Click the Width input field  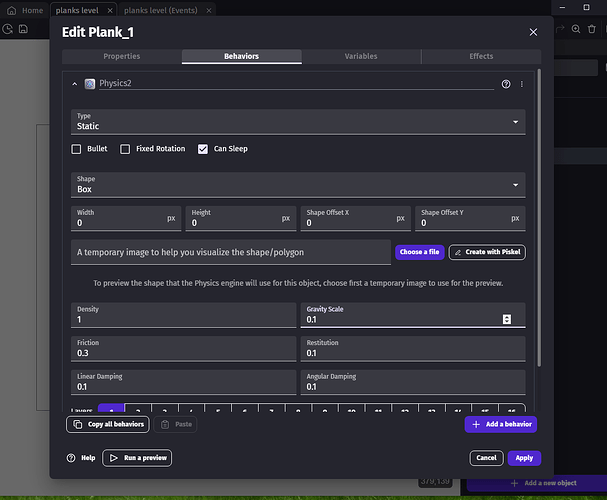pyautogui.click(x=126, y=219)
